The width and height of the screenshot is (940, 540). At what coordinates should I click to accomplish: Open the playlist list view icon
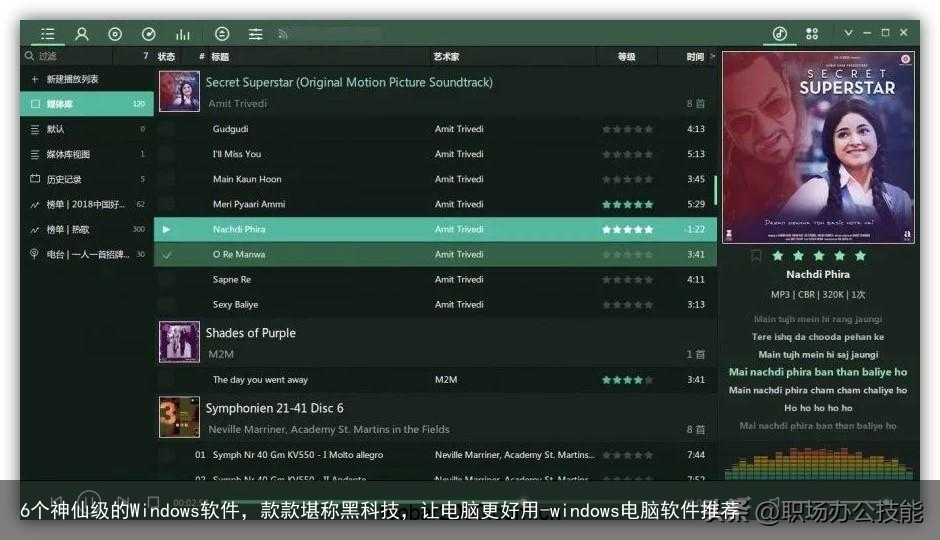click(47, 34)
